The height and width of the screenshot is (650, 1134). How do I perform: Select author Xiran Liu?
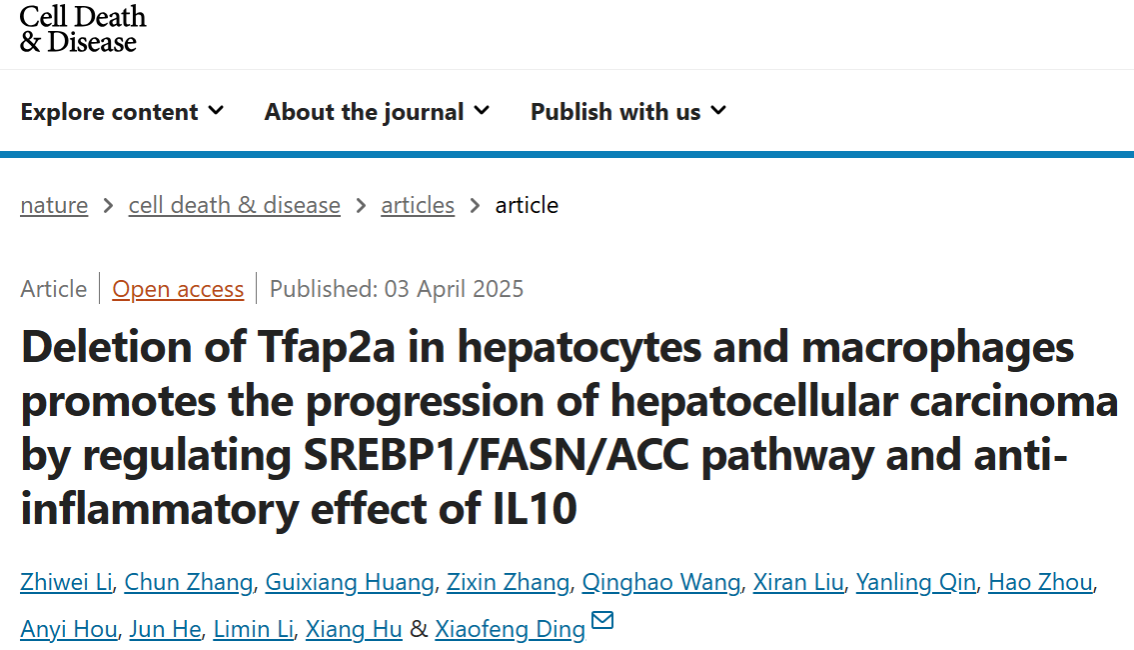point(800,582)
